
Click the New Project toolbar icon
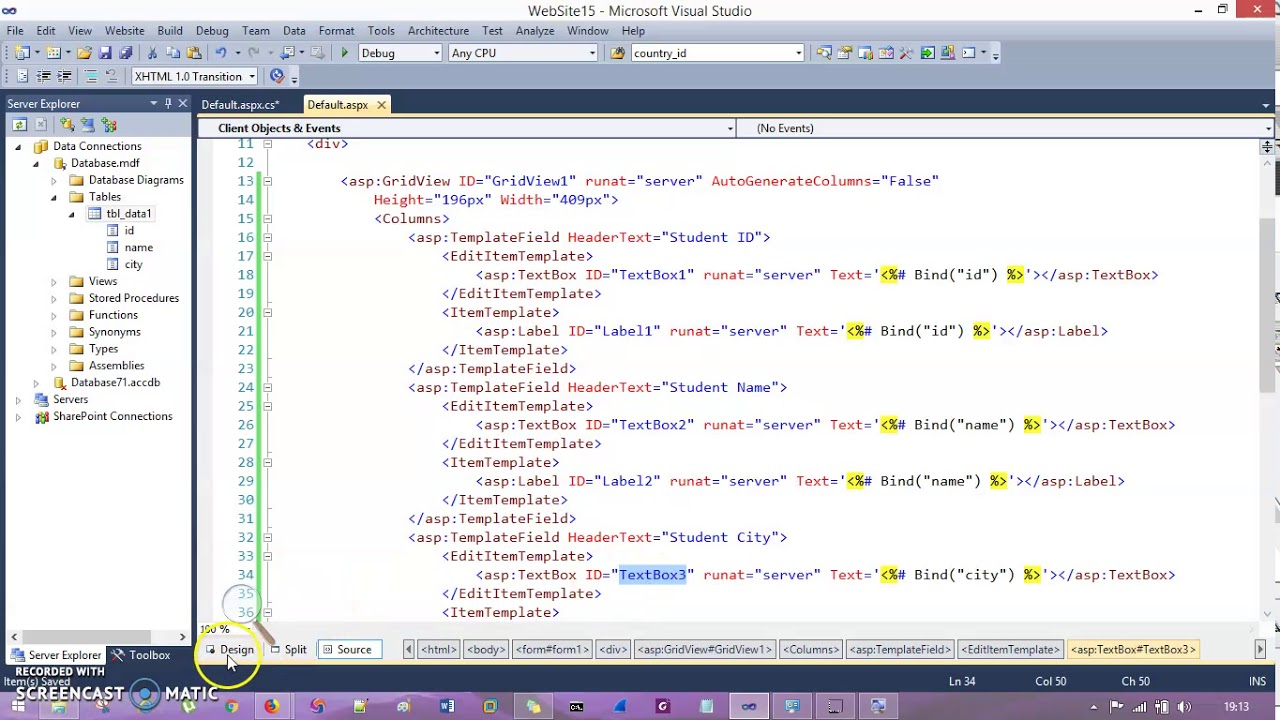point(22,53)
